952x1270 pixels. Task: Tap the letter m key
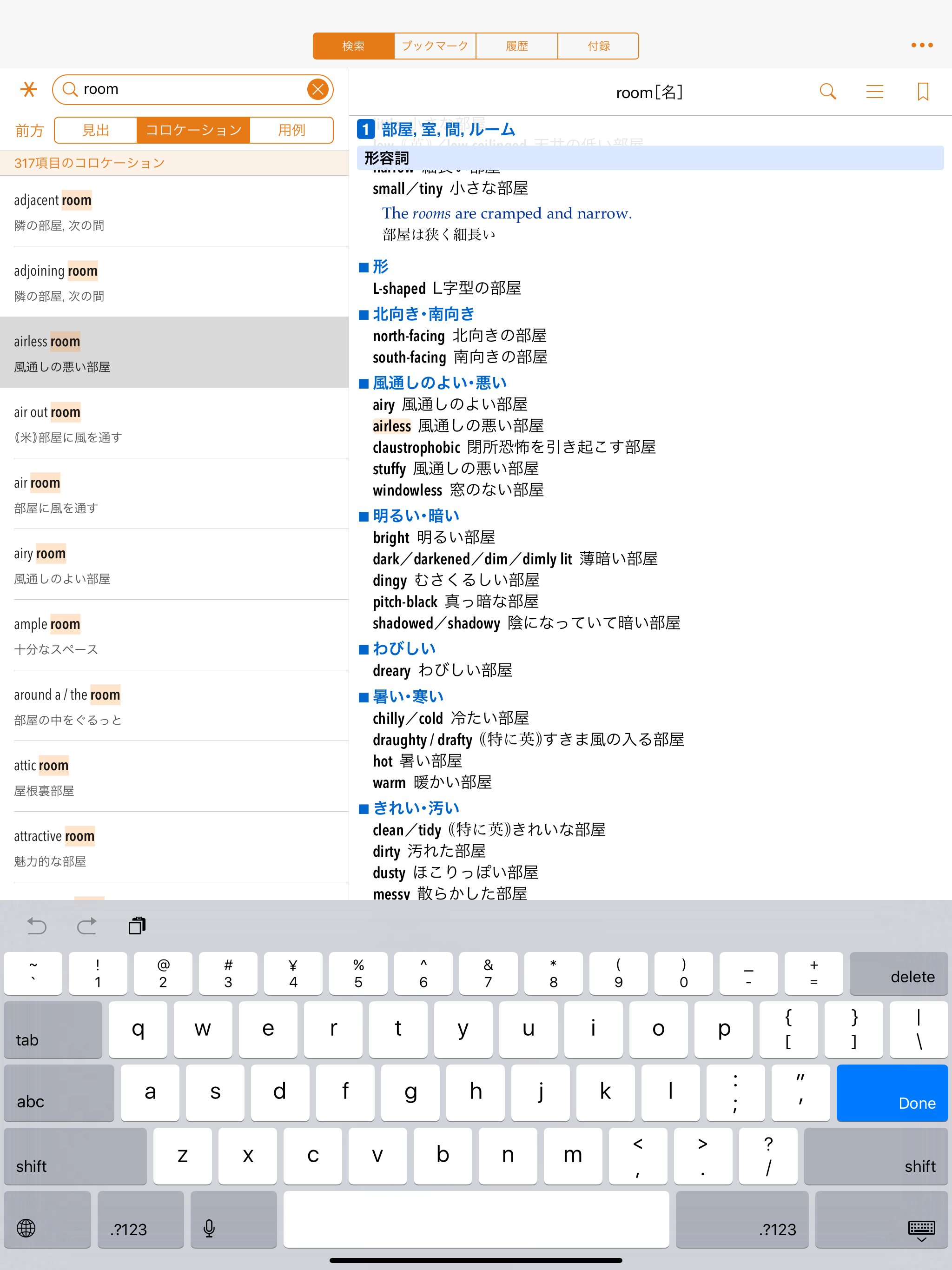coord(573,1156)
